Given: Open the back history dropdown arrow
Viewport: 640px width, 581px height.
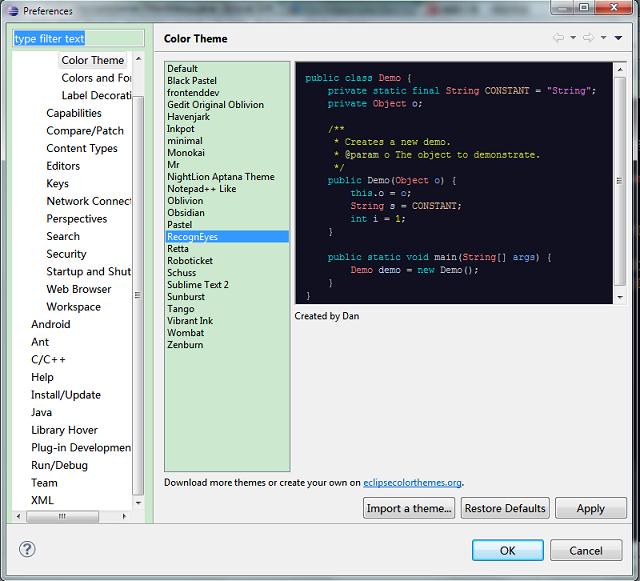Looking at the screenshot, I should [573, 38].
